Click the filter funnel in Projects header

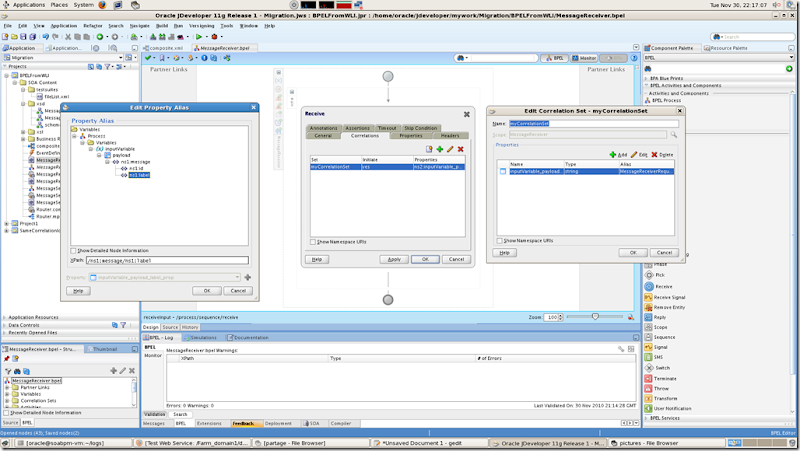(107, 67)
